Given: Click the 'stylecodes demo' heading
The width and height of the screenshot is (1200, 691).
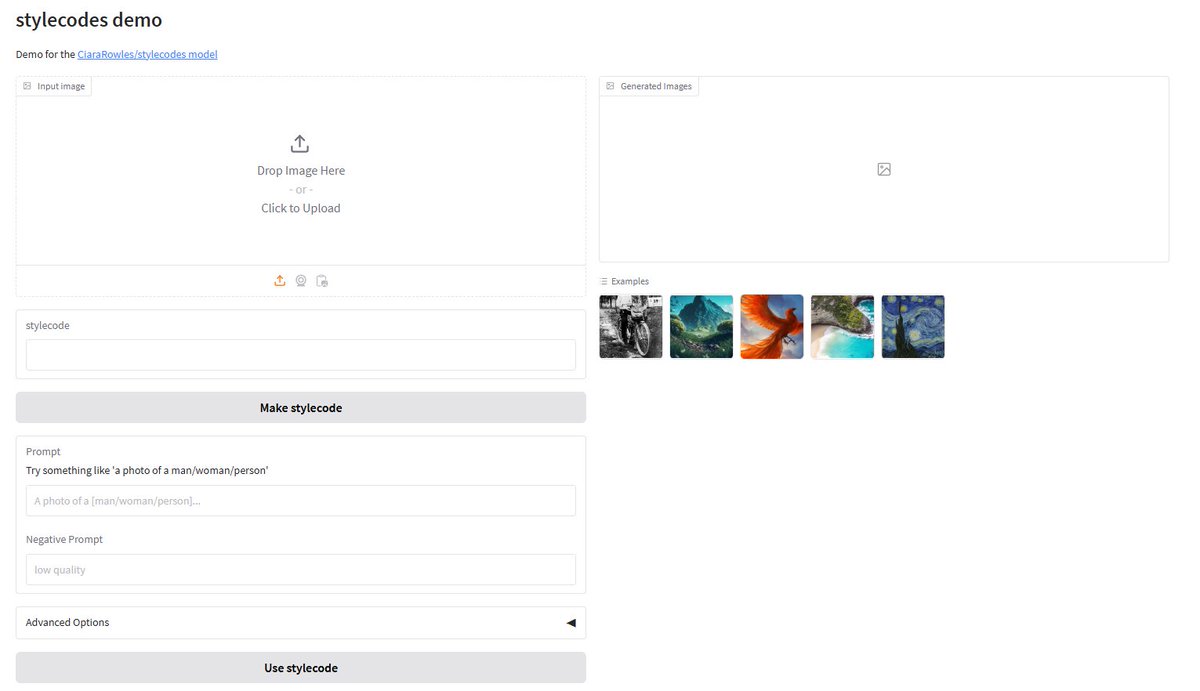Looking at the screenshot, I should (x=89, y=20).
